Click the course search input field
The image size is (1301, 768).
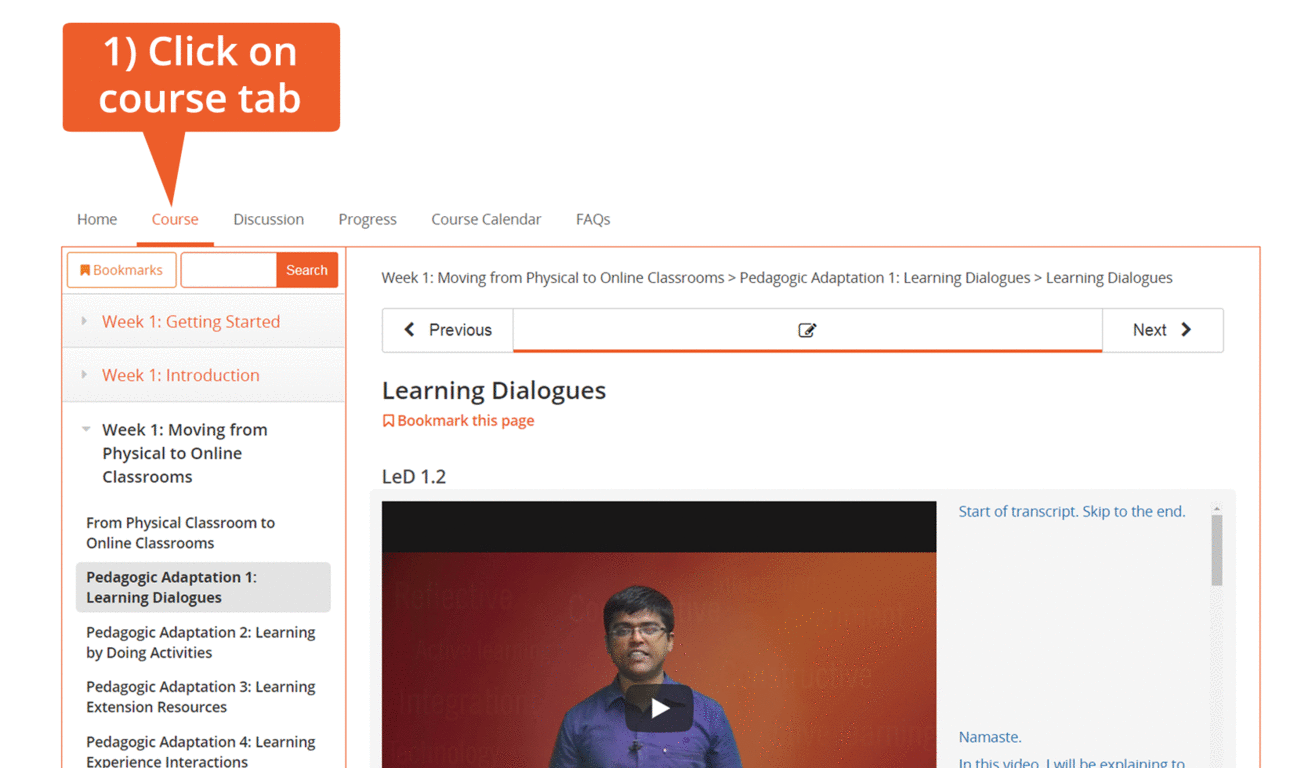228,270
